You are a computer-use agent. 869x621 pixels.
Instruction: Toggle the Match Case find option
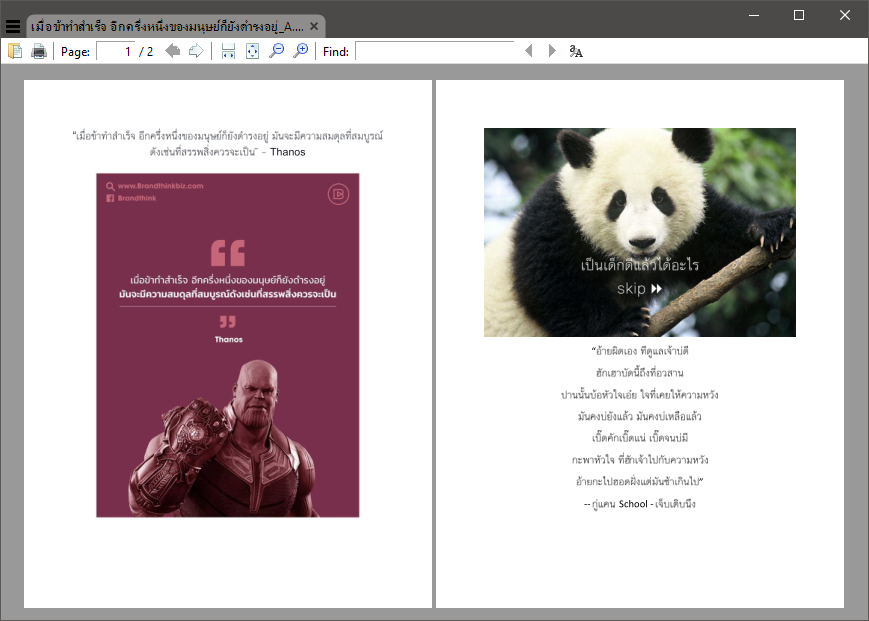[x=576, y=52]
